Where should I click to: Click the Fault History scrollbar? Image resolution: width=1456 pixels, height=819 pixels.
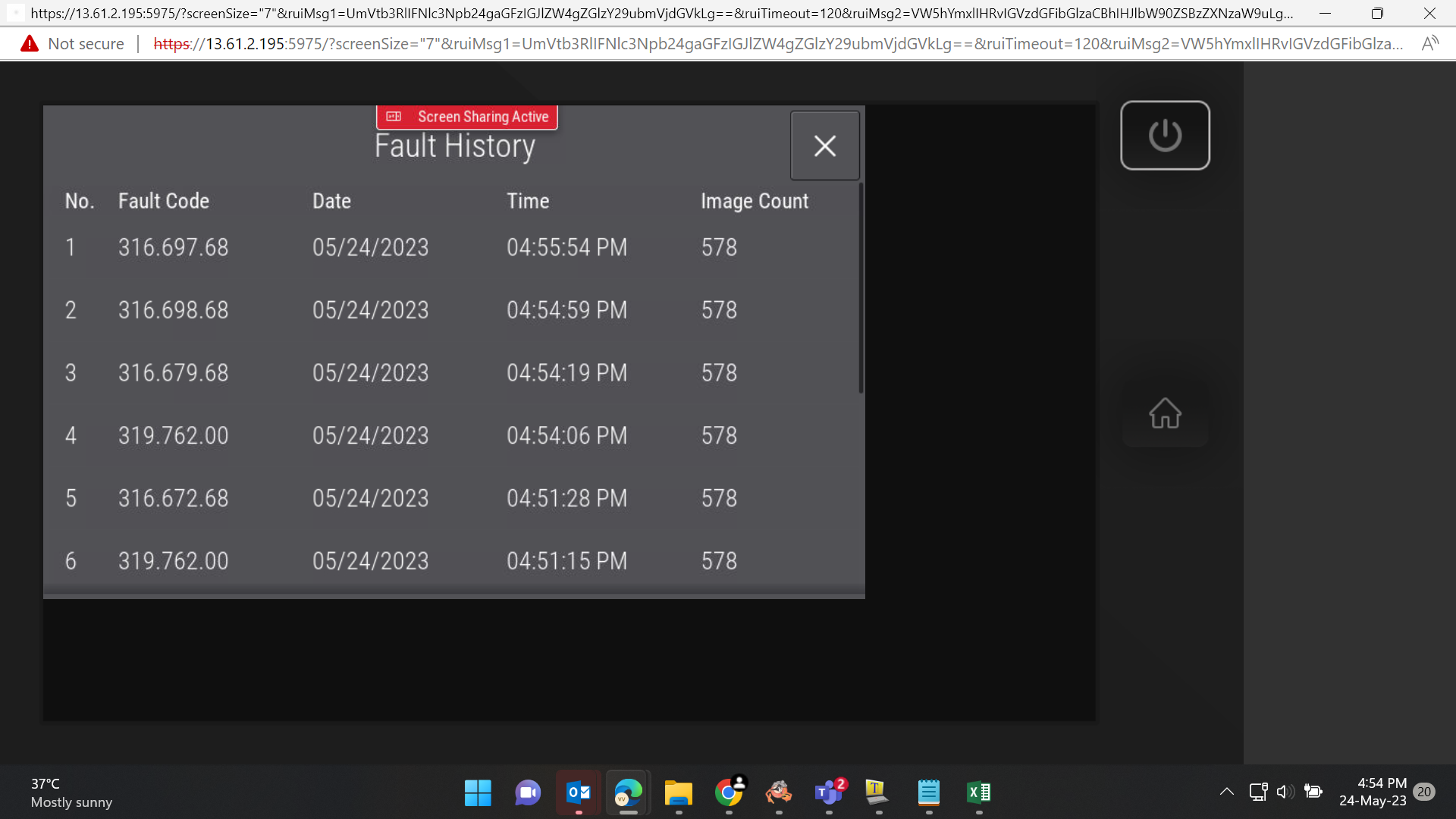[x=861, y=288]
